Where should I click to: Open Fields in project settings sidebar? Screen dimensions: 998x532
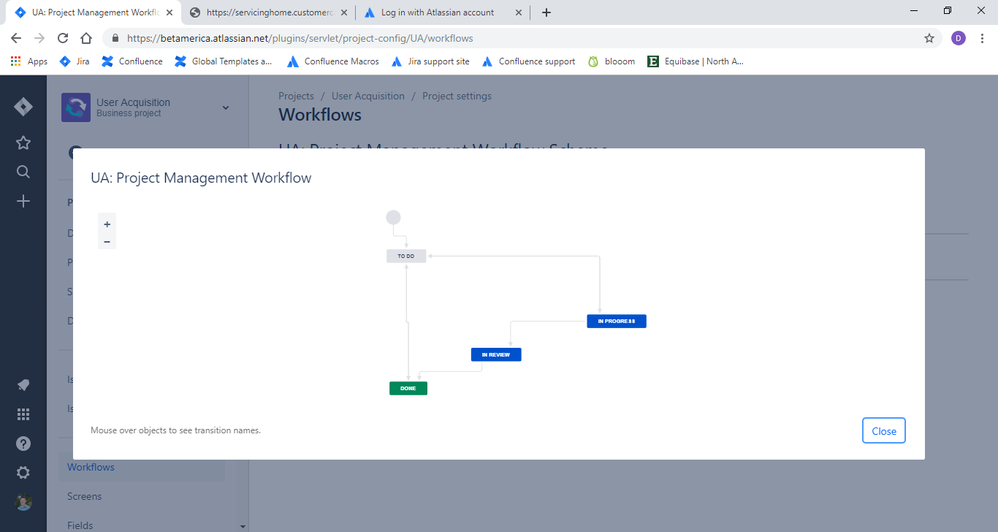coord(80,525)
